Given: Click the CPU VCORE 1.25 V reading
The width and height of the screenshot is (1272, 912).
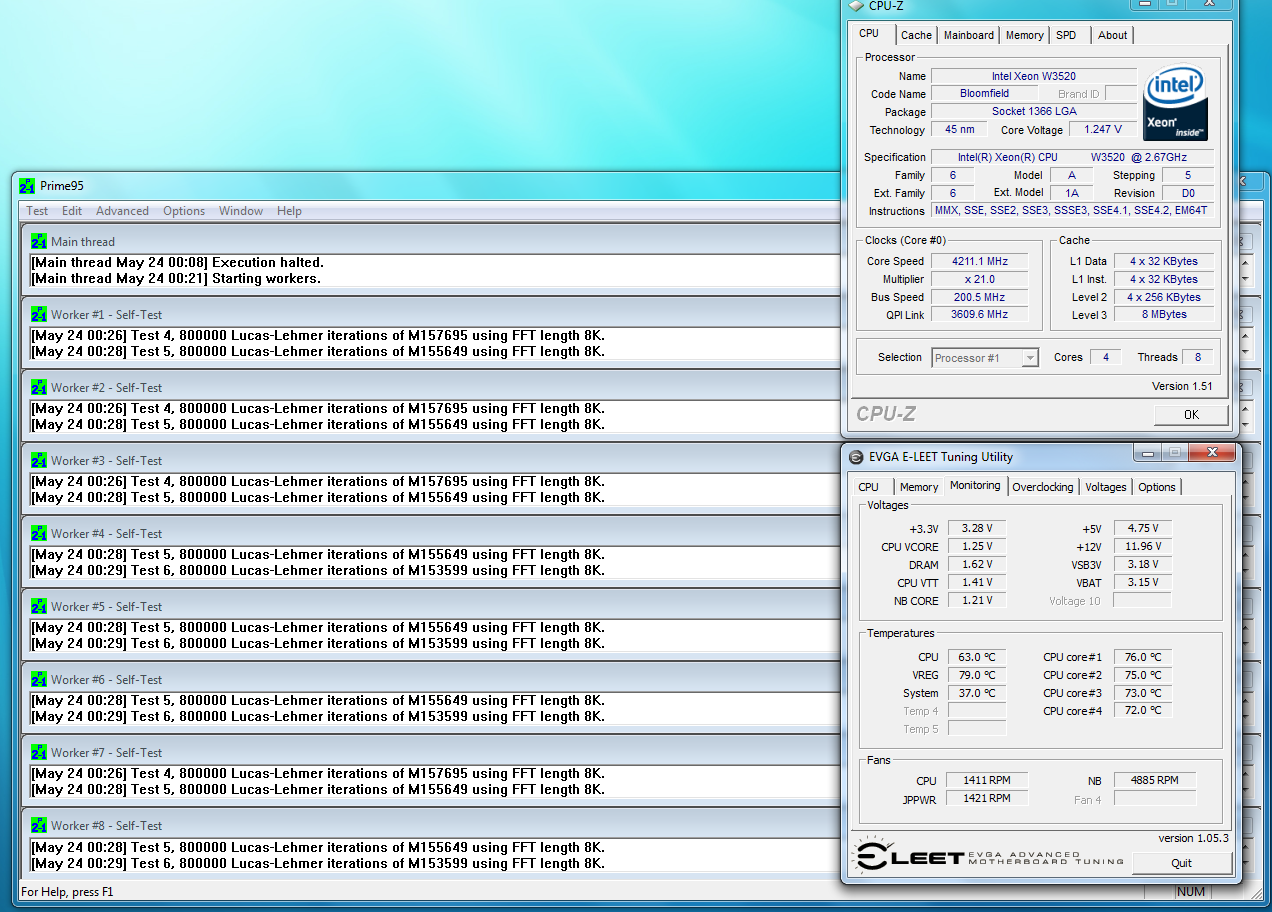Looking at the screenshot, I should 977,546.
